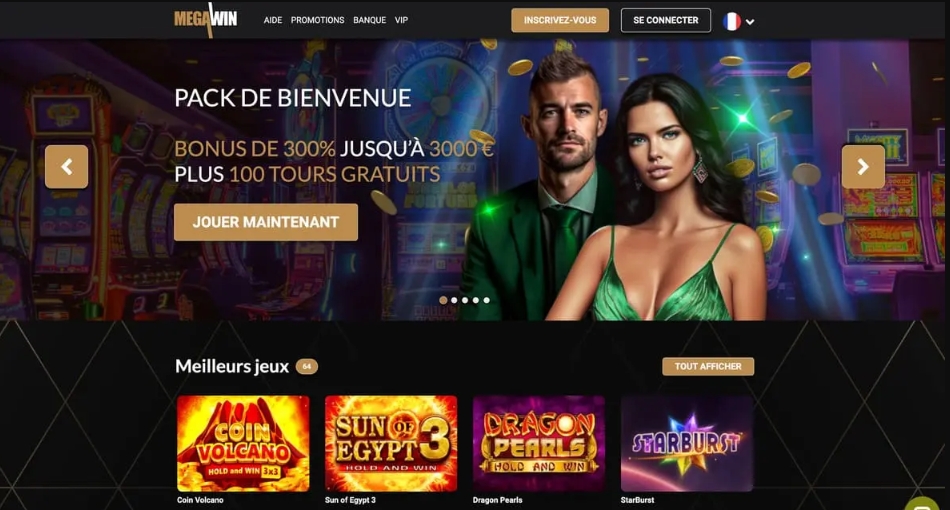
Task: Click the SE CONNECTER button
Action: tap(666, 20)
